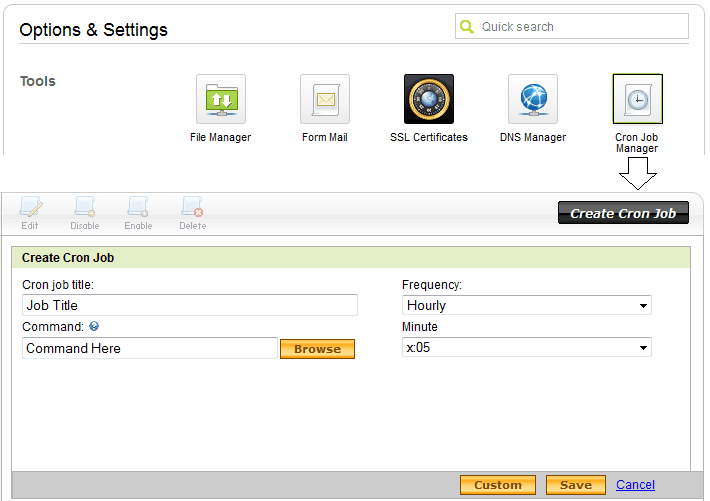The image size is (710, 501).
Task: Click the Cancel link
Action: pos(635,485)
